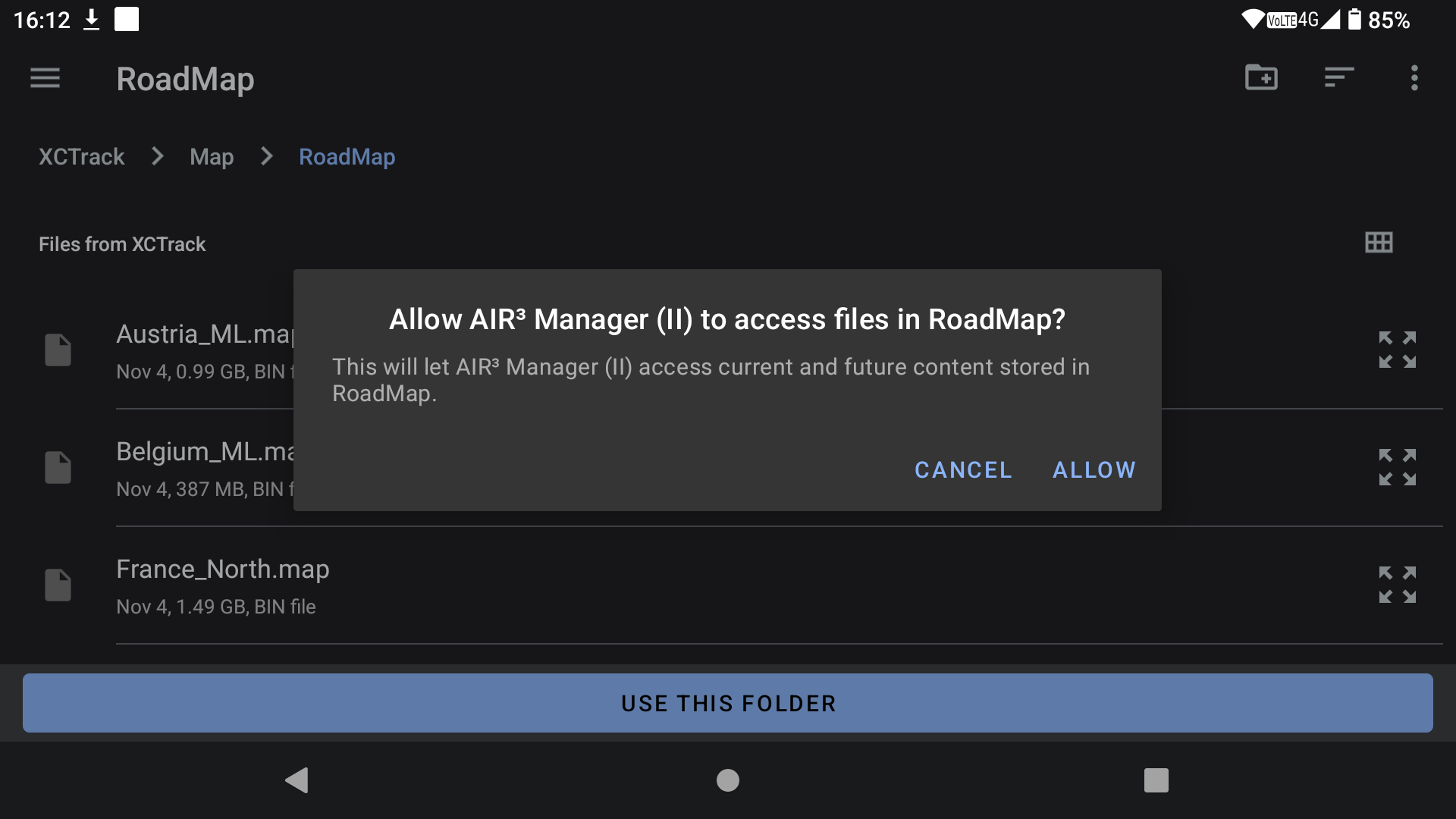The height and width of the screenshot is (819, 1456).
Task: Tap the Allow button in the dialog
Action: pos(1094,469)
